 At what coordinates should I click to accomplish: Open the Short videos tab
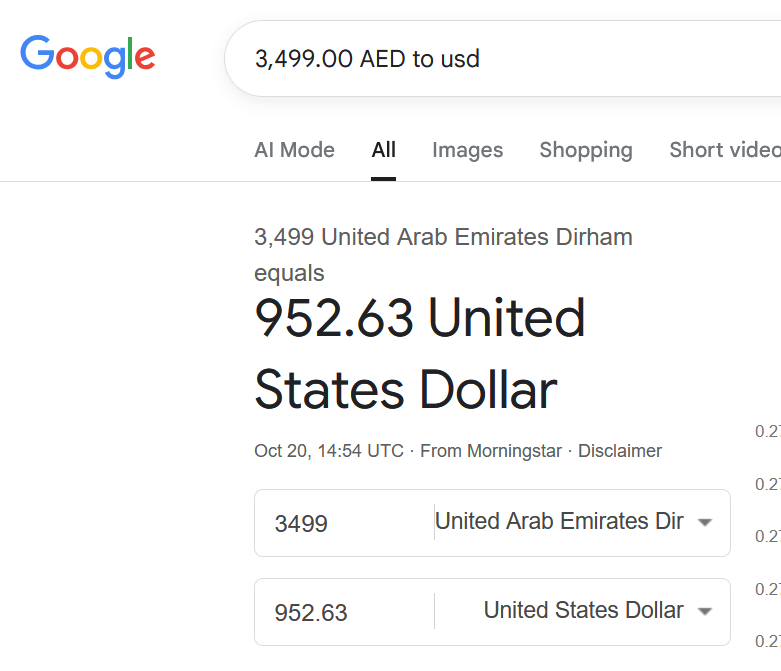(x=724, y=150)
